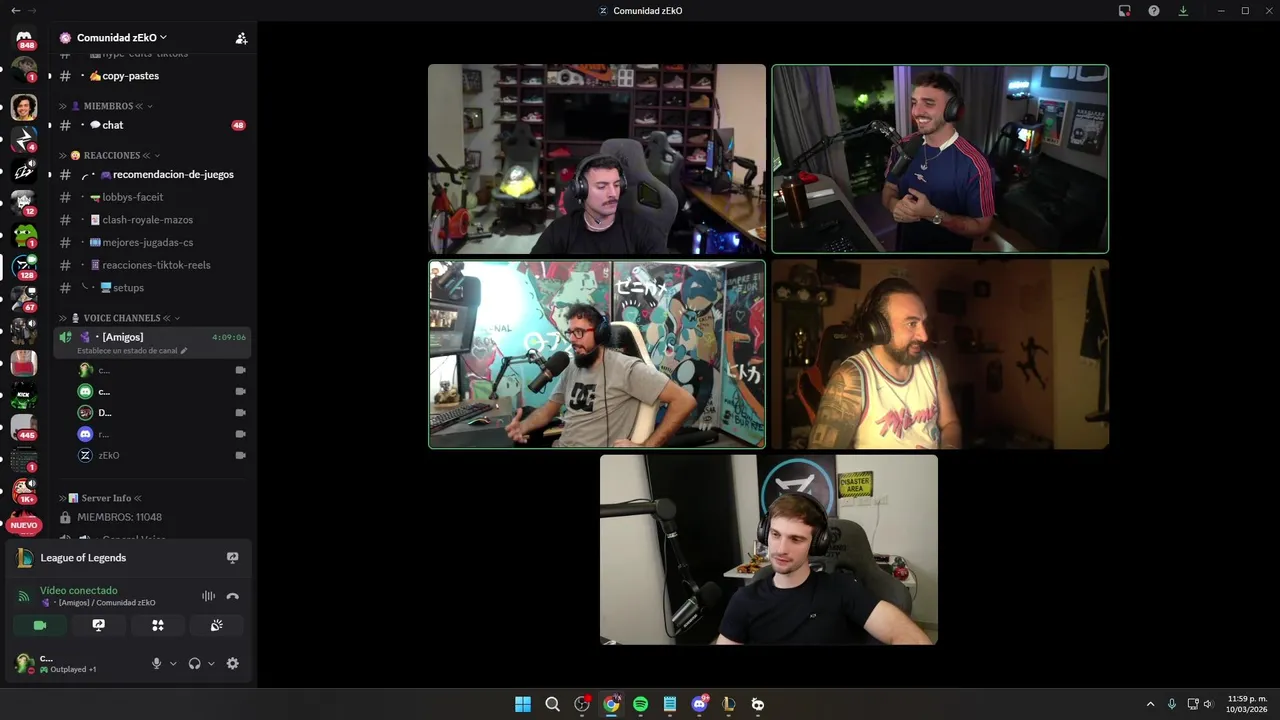Open the volume control in system tray
Image resolution: width=1280 pixels, height=720 pixels.
click(1209, 704)
